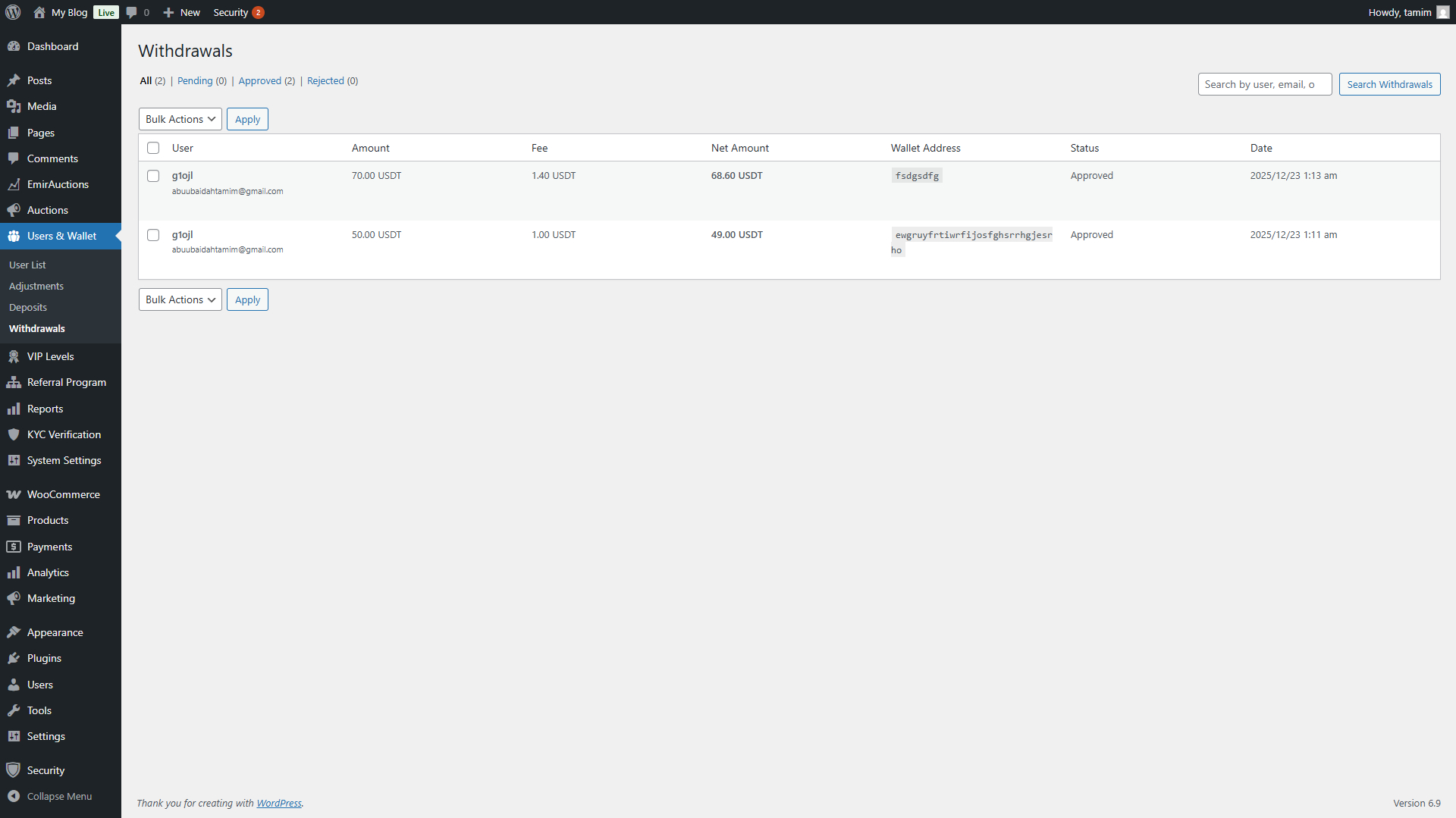Click wallet address fsdgsdfg
Image resolution: width=1456 pixels, height=818 pixels.
coord(917,176)
